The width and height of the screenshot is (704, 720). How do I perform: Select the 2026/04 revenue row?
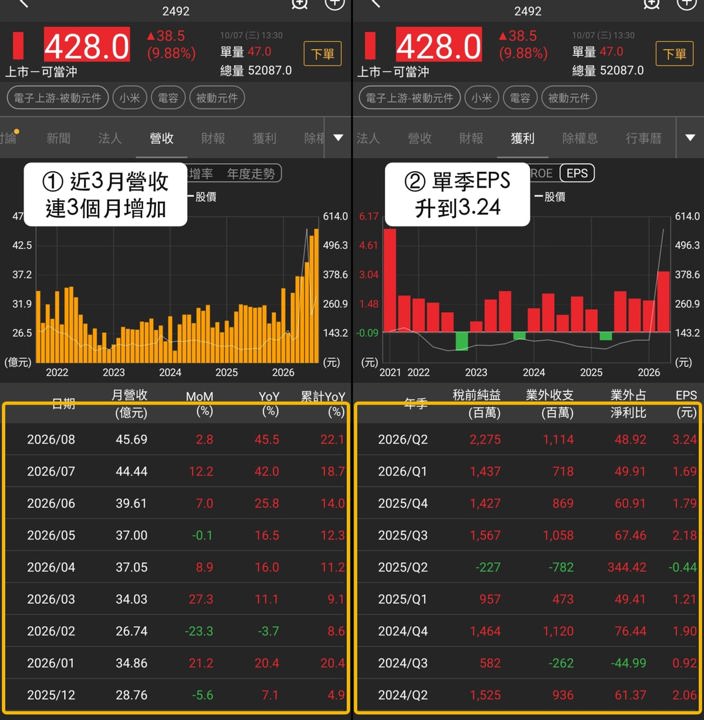click(176, 567)
